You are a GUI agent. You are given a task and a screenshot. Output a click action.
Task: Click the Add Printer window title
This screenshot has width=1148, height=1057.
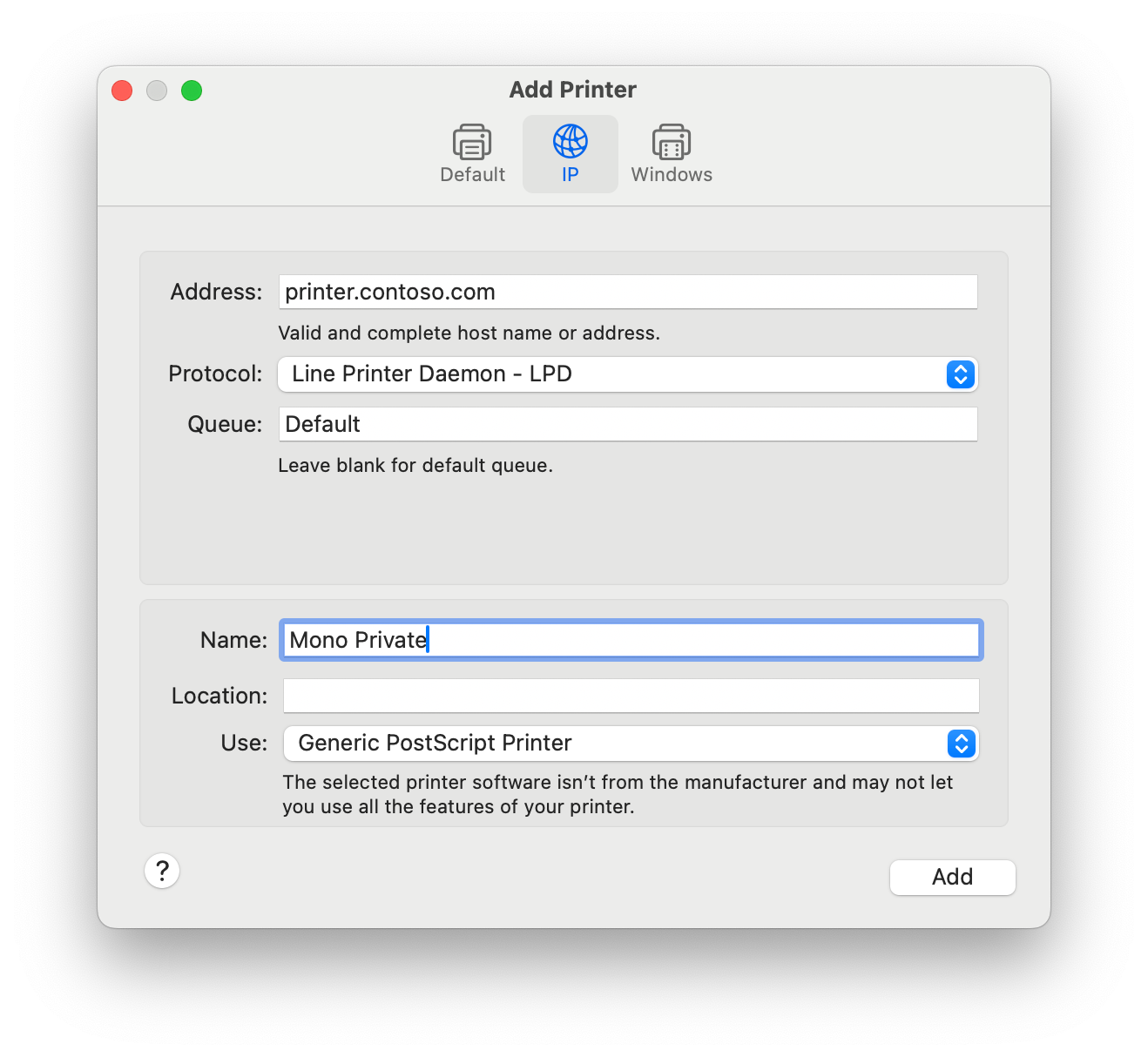pyautogui.click(x=573, y=90)
